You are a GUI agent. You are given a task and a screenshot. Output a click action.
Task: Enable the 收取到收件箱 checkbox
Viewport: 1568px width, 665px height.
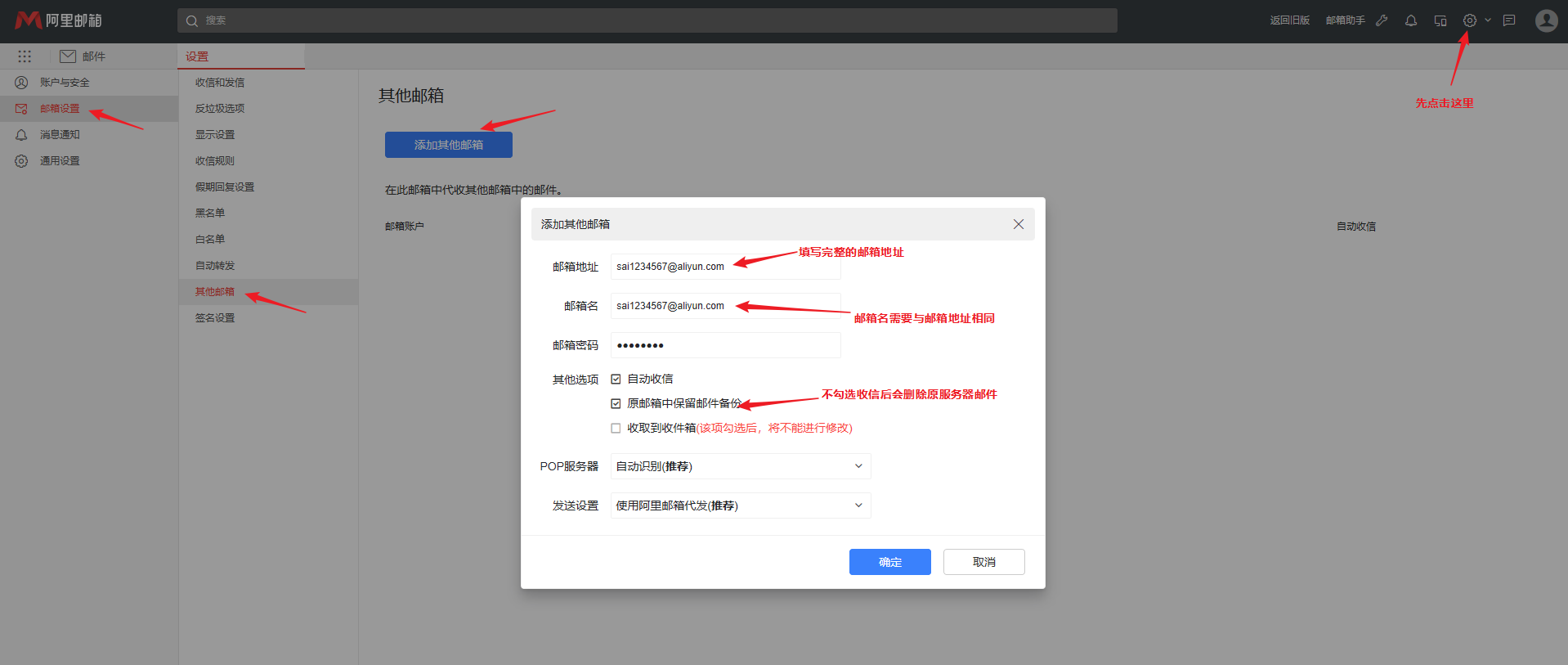click(616, 429)
